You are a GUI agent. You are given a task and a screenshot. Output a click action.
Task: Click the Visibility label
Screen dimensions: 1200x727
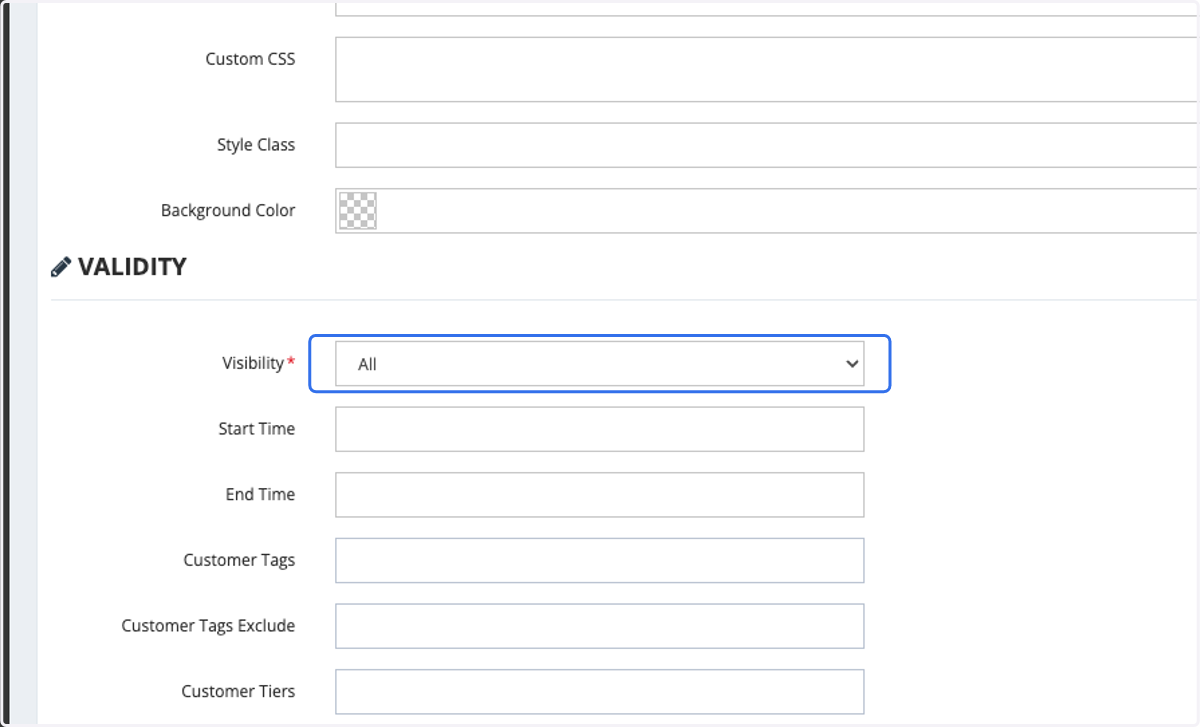[253, 363]
